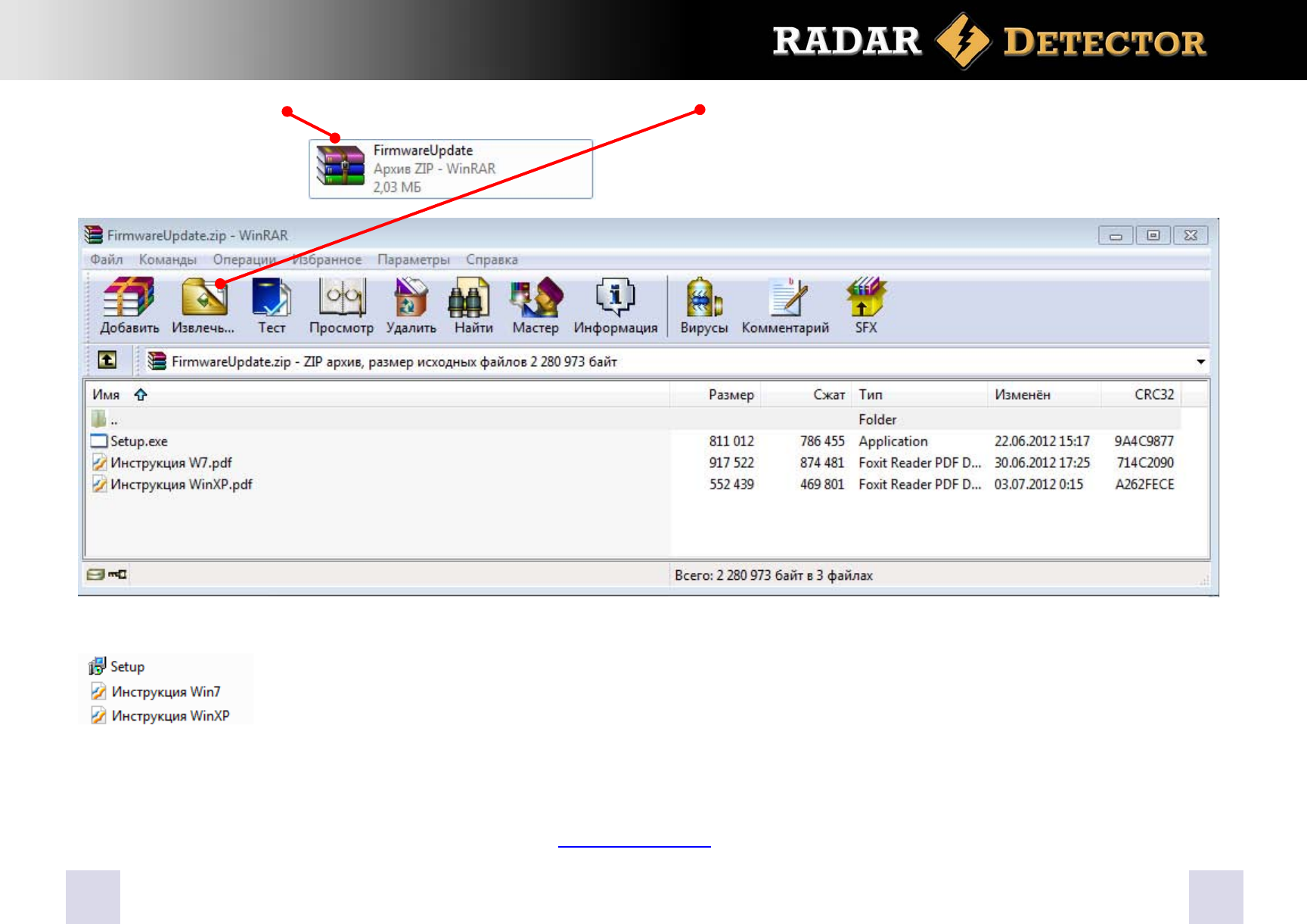Select Setup.exe in the file list
This screenshot has width=1307, height=924.
139,442
